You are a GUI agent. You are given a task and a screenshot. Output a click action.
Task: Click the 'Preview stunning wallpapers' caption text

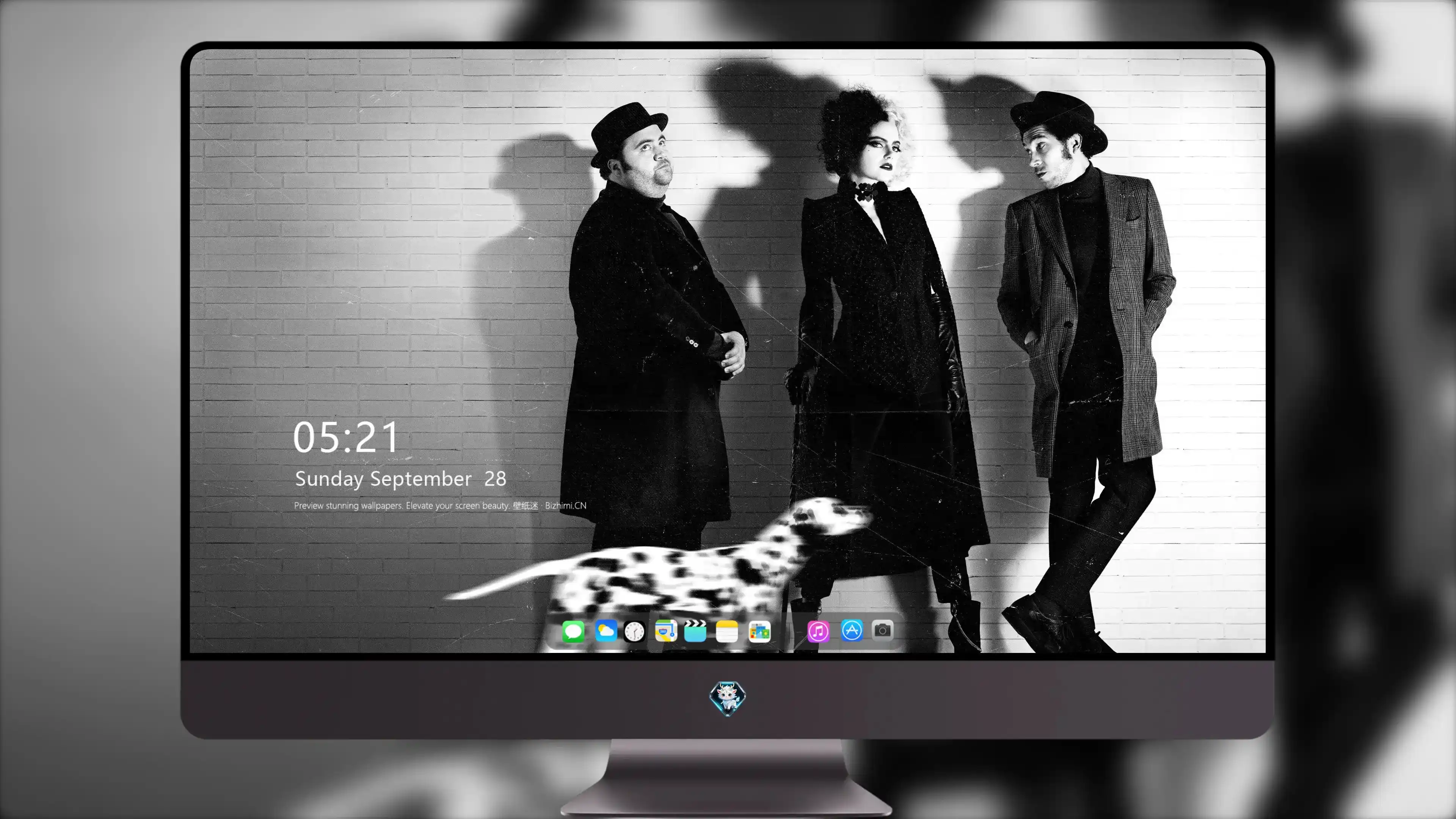(x=440, y=505)
